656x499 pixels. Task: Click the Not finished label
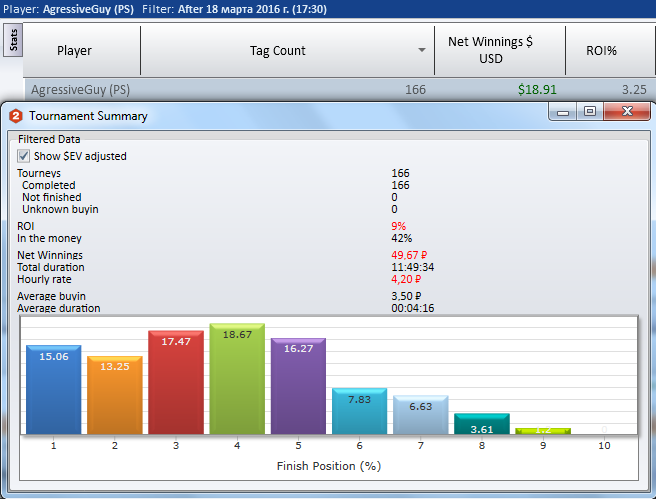(x=52, y=197)
